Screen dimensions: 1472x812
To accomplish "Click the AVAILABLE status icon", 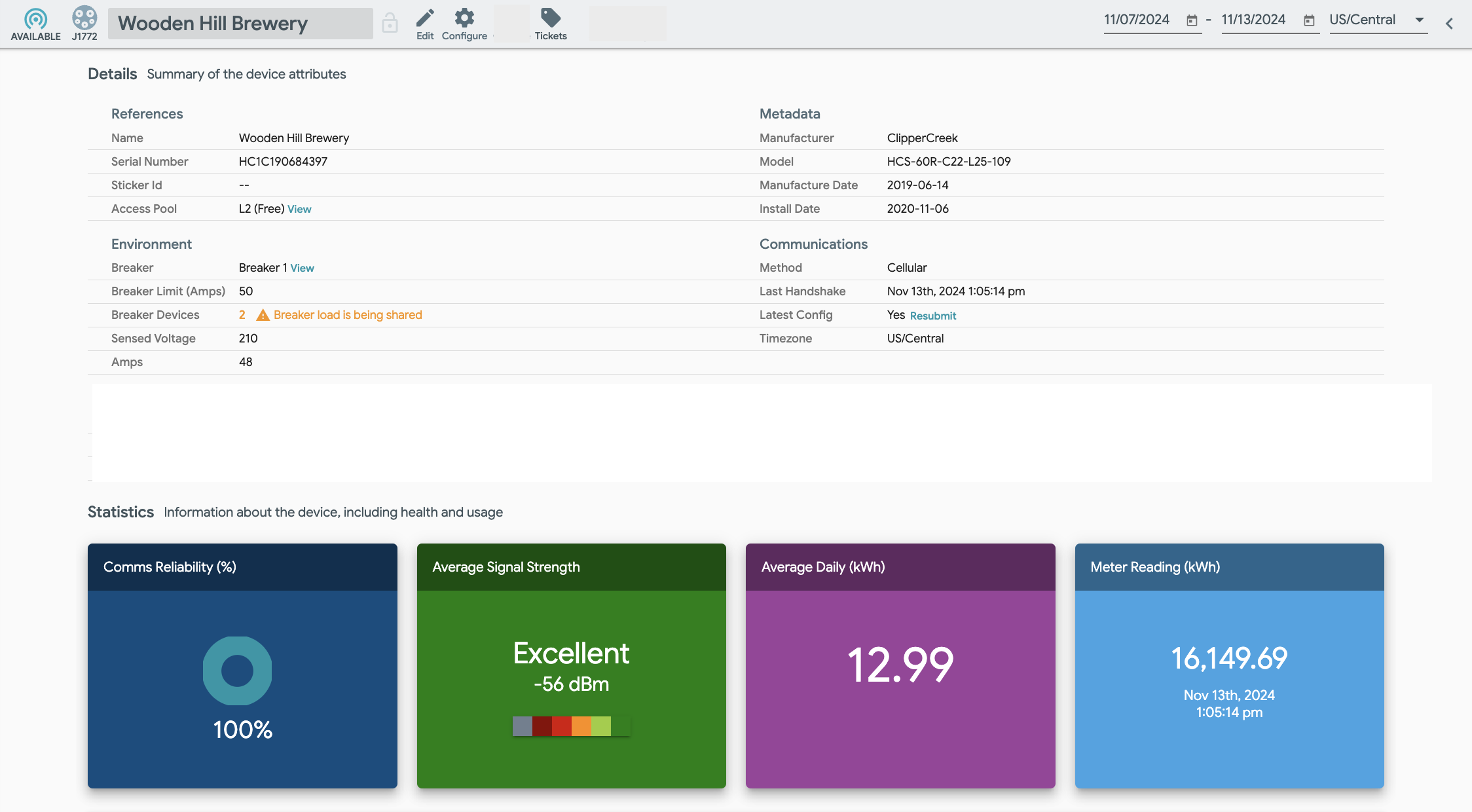I will point(35,18).
